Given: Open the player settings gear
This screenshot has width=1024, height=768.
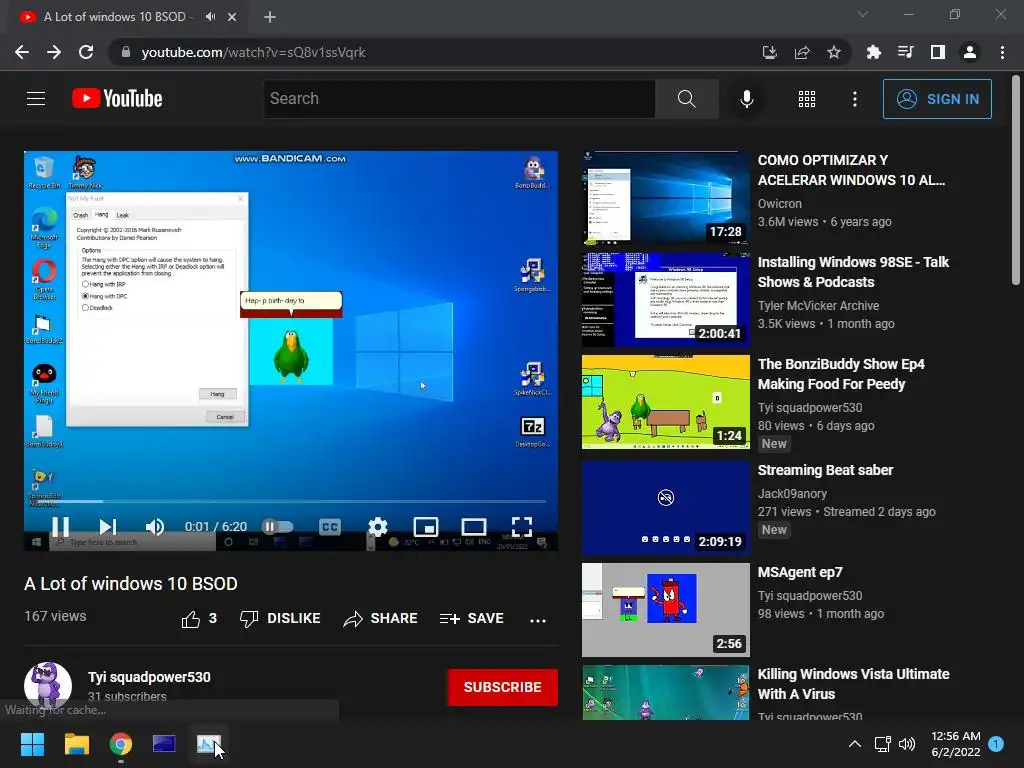Looking at the screenshot, I should (377, 526).
